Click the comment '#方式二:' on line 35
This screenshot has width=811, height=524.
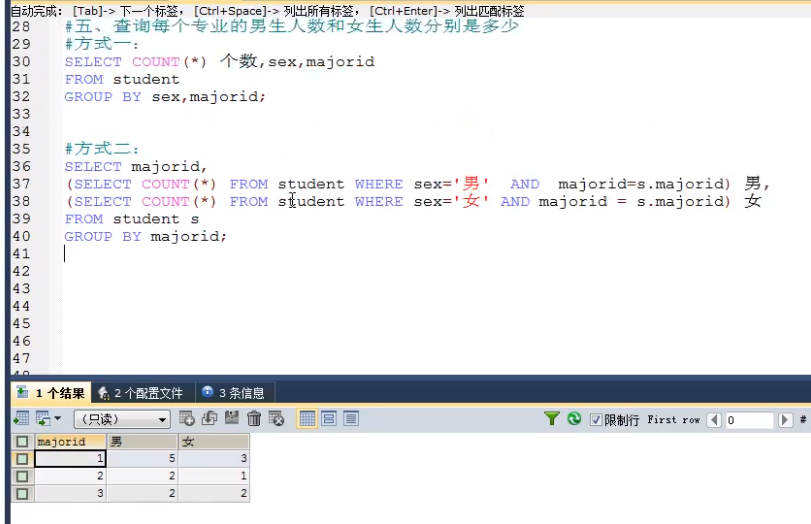pyautogui.click(x=102, y=149)
